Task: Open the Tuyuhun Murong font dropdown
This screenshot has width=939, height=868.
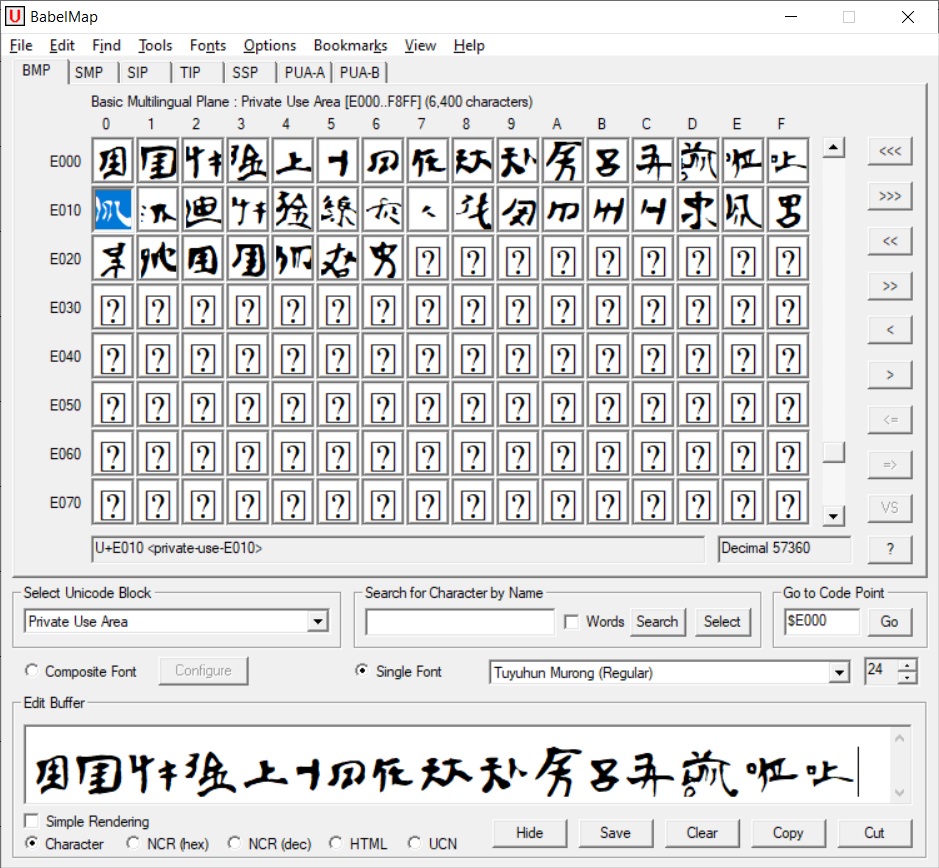Action: click(840, 673)
